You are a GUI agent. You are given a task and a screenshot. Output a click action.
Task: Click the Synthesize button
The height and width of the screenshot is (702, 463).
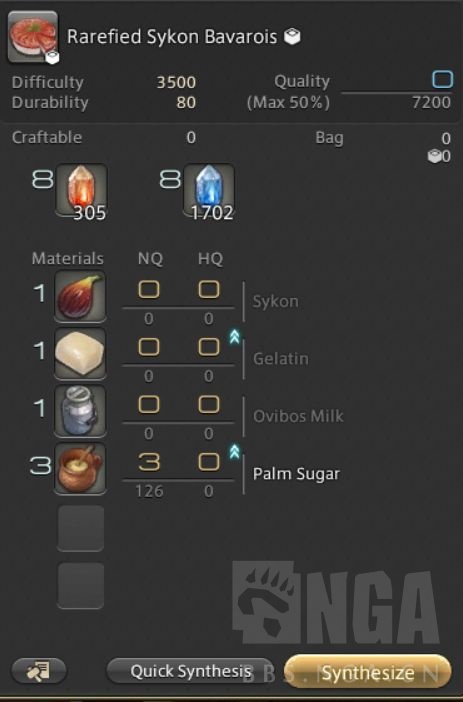tap(367, 671)
